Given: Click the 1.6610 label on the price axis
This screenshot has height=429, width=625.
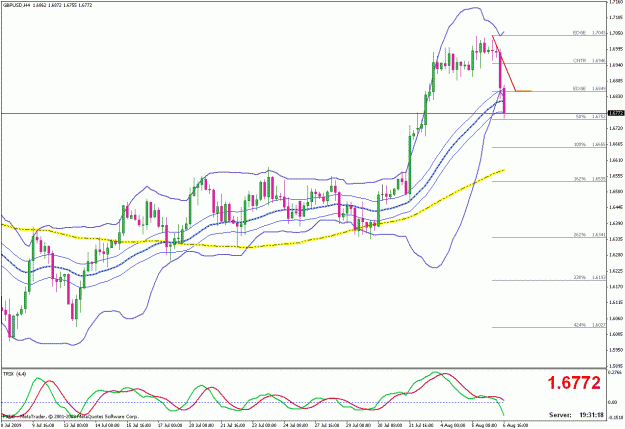Looking at the screenshot, I should [x=617, y=160].
